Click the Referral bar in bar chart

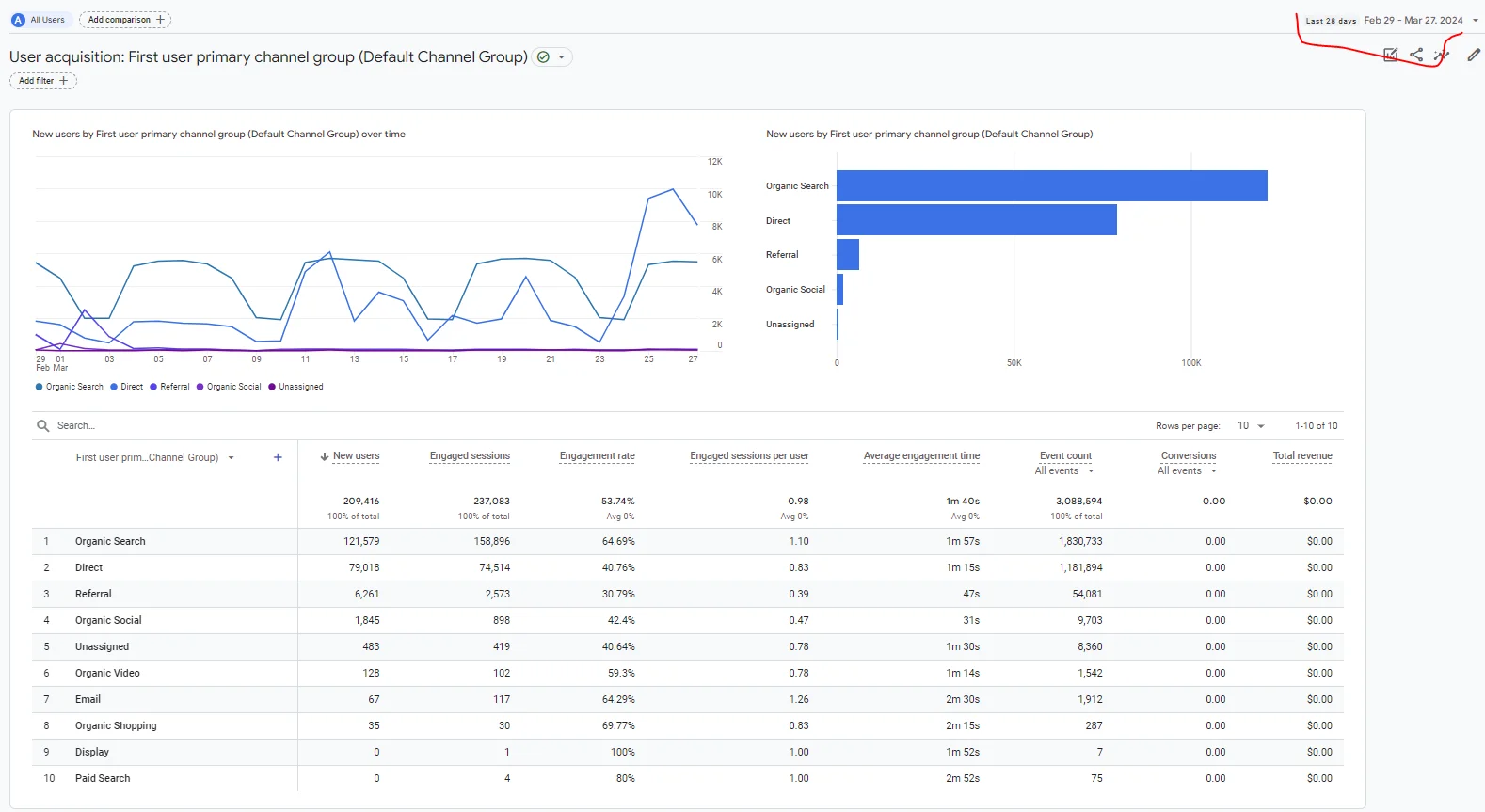pos(848,255)
